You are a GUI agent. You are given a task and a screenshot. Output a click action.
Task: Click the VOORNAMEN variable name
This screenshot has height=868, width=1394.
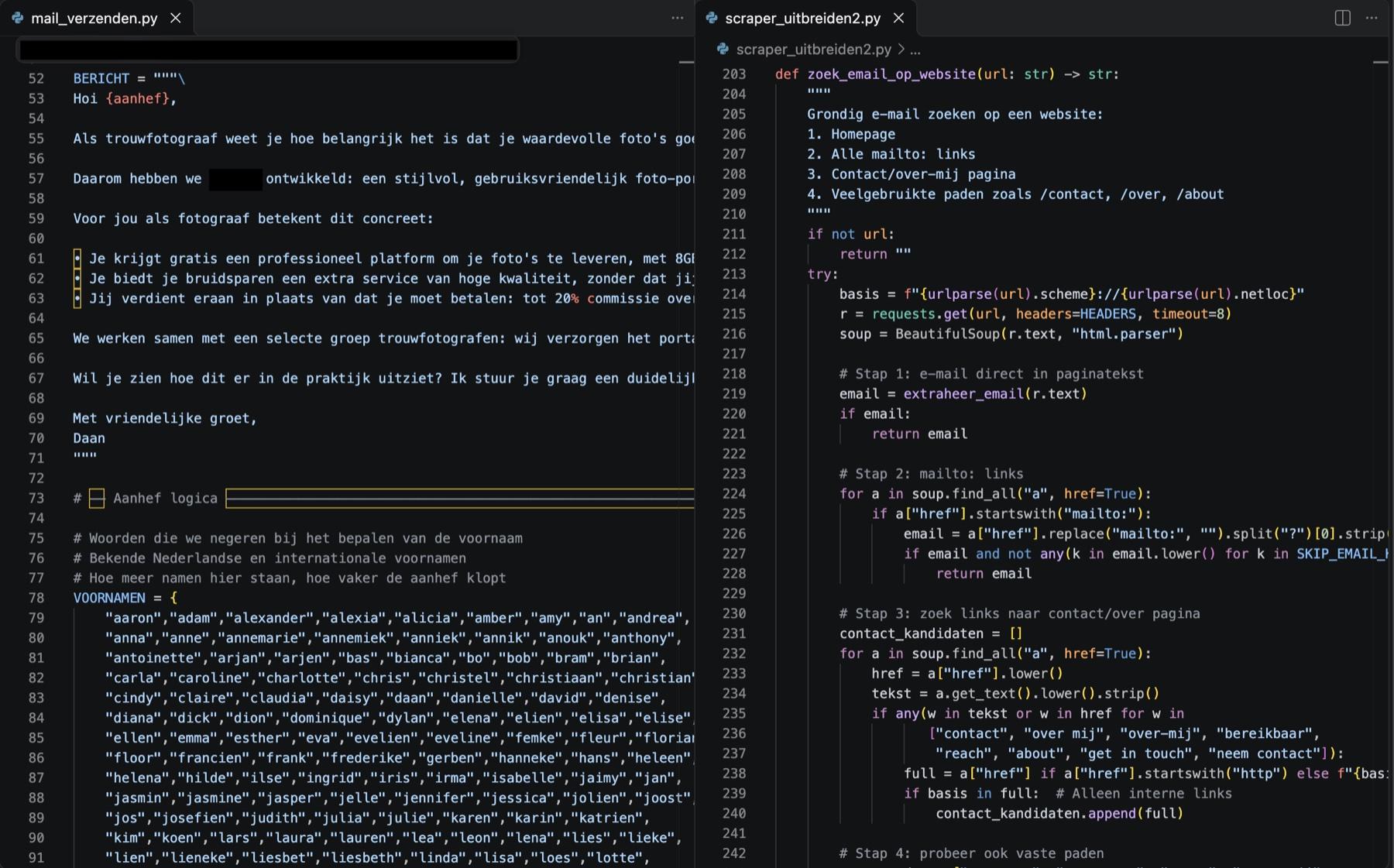[109, 598]
